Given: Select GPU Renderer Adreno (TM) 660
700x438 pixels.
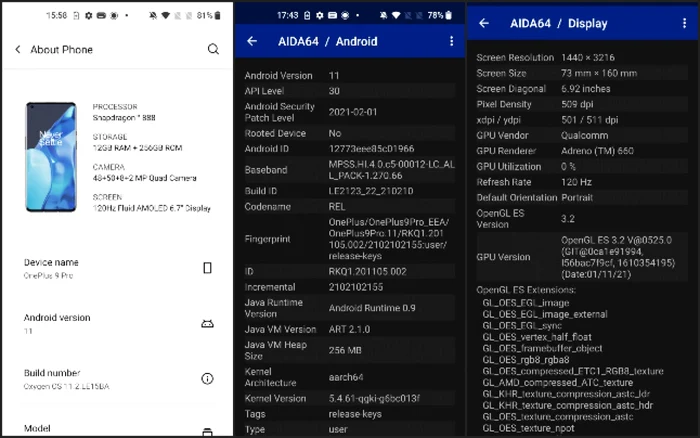Looking at the screenshot, I should (x=582, y=151).
